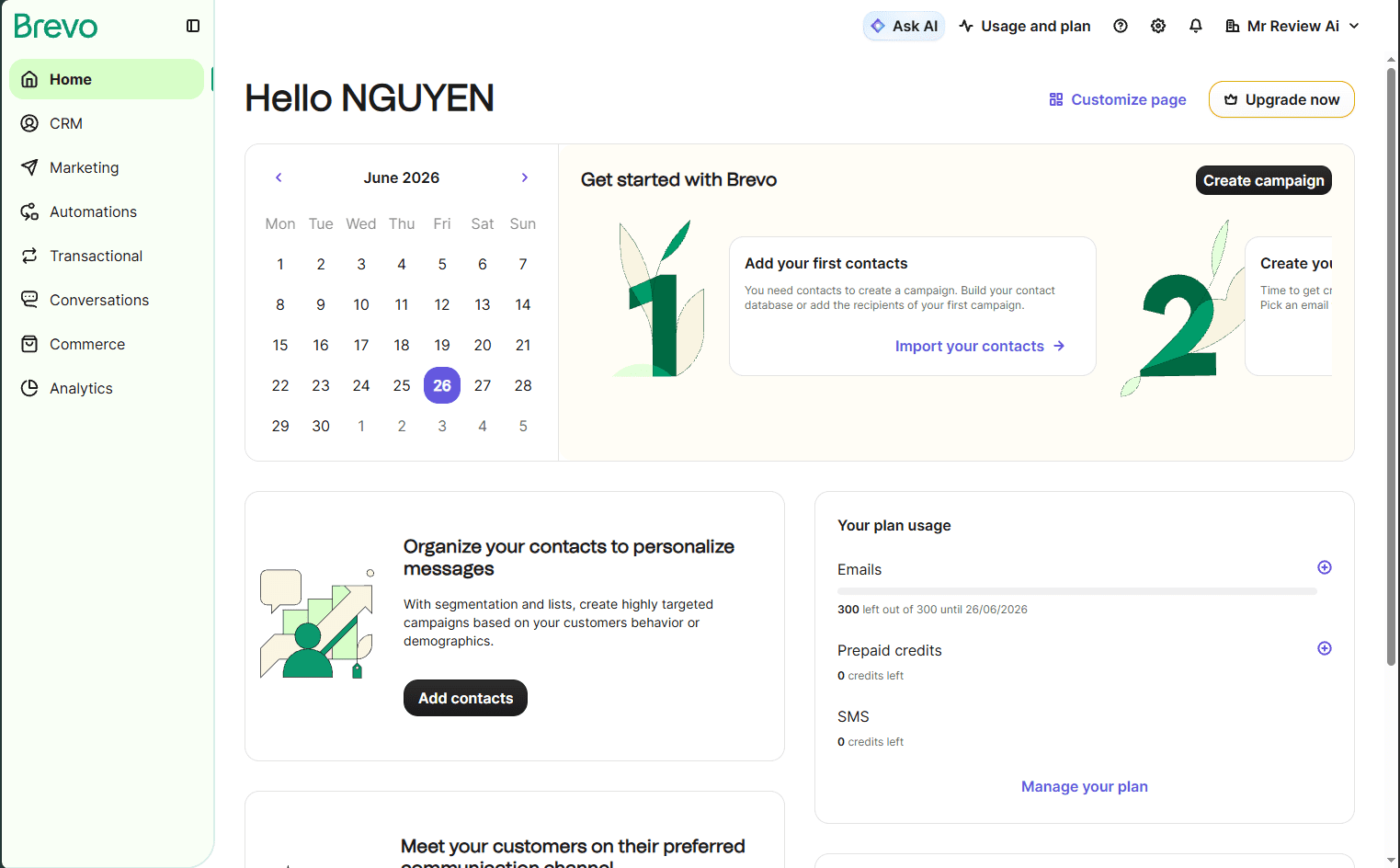Go to the next month in the calendar
This screenshot has width=1400, height=868.
[x=525, y=177]
